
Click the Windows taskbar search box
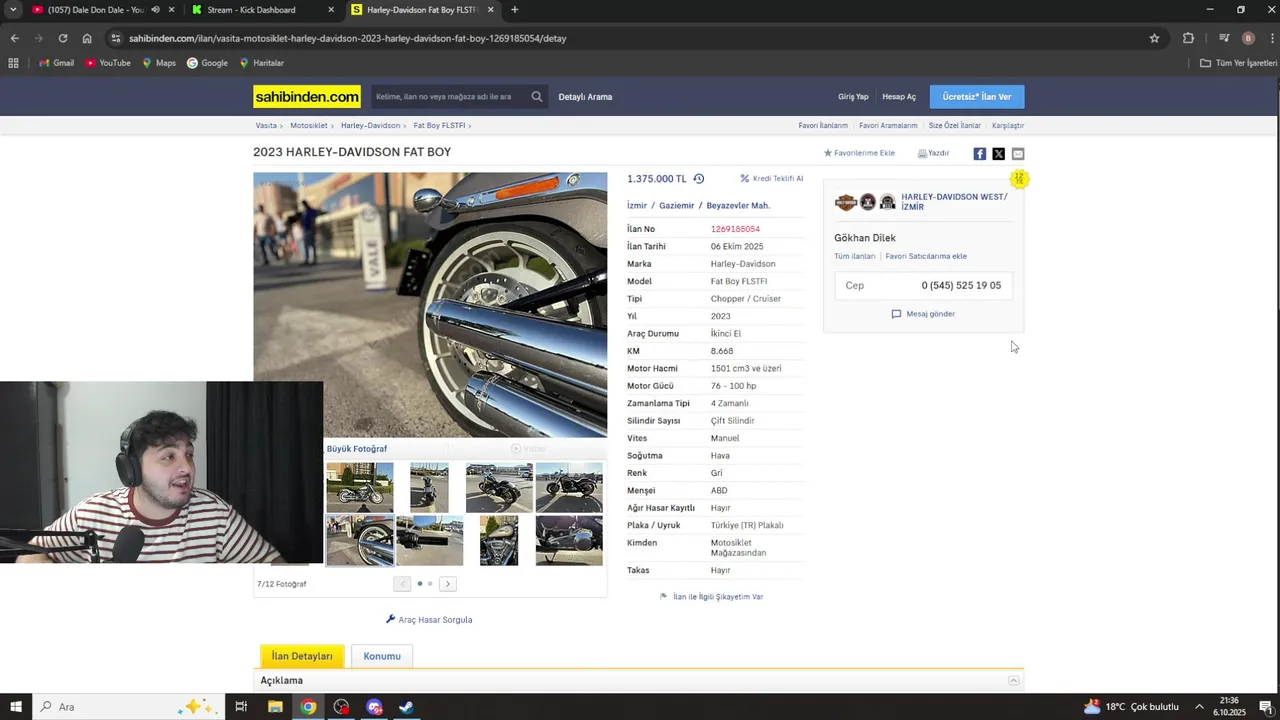point(127,707)
